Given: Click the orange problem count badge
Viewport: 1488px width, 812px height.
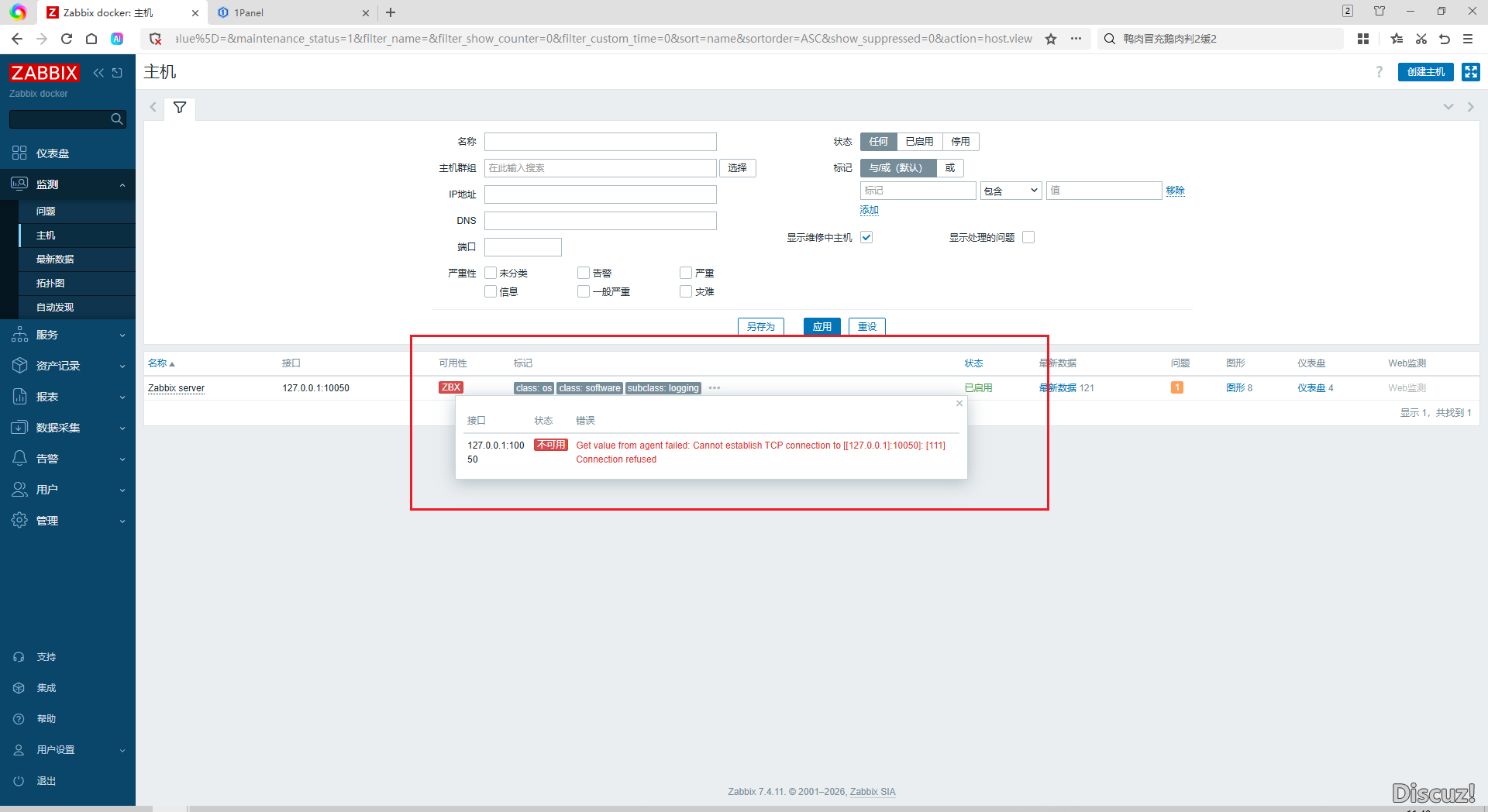Looking at the screenshot, I should click(x=1176, y=387).
